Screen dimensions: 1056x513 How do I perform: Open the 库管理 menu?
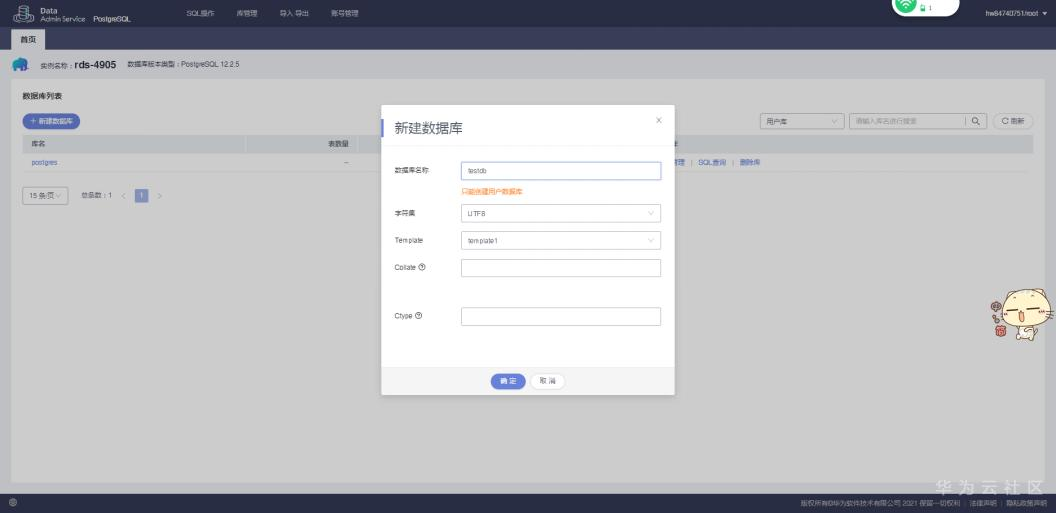click(246, 13)
